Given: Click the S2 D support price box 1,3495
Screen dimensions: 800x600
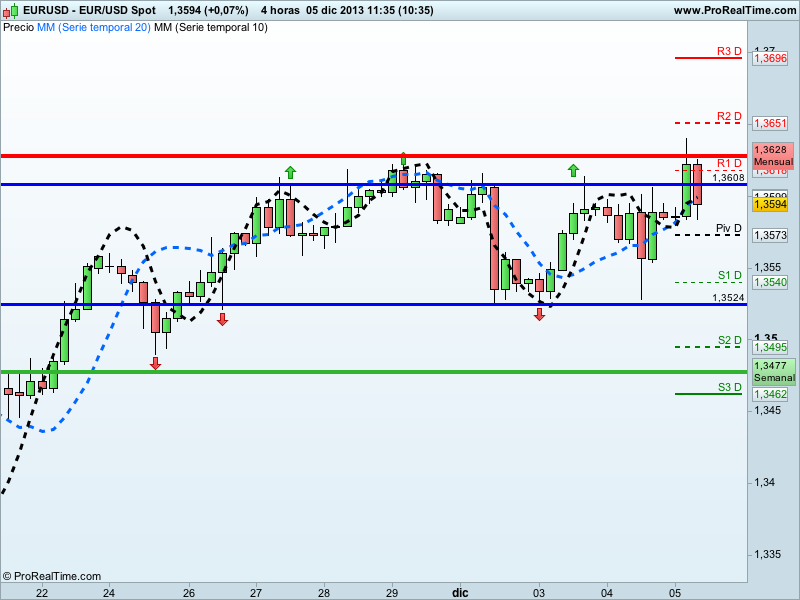Looking at the screenshot, I should (x=770, y=347).
